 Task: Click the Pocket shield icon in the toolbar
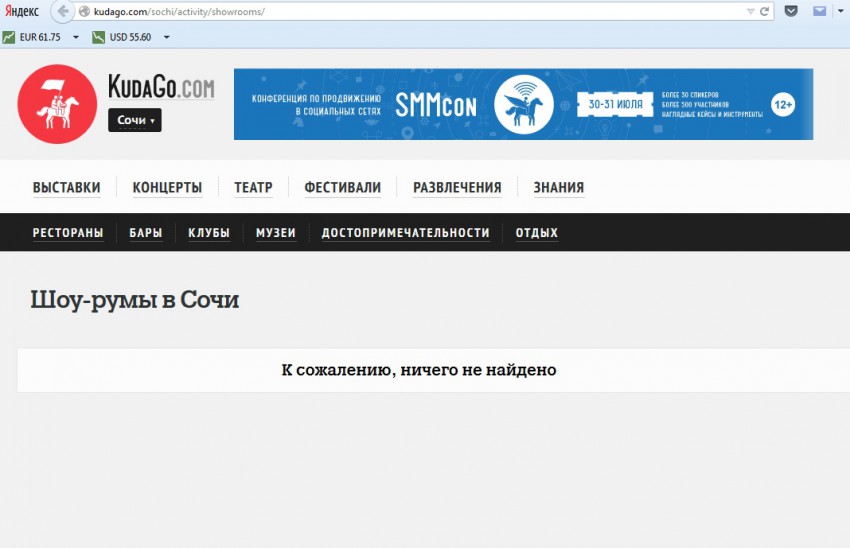(791, 12)
